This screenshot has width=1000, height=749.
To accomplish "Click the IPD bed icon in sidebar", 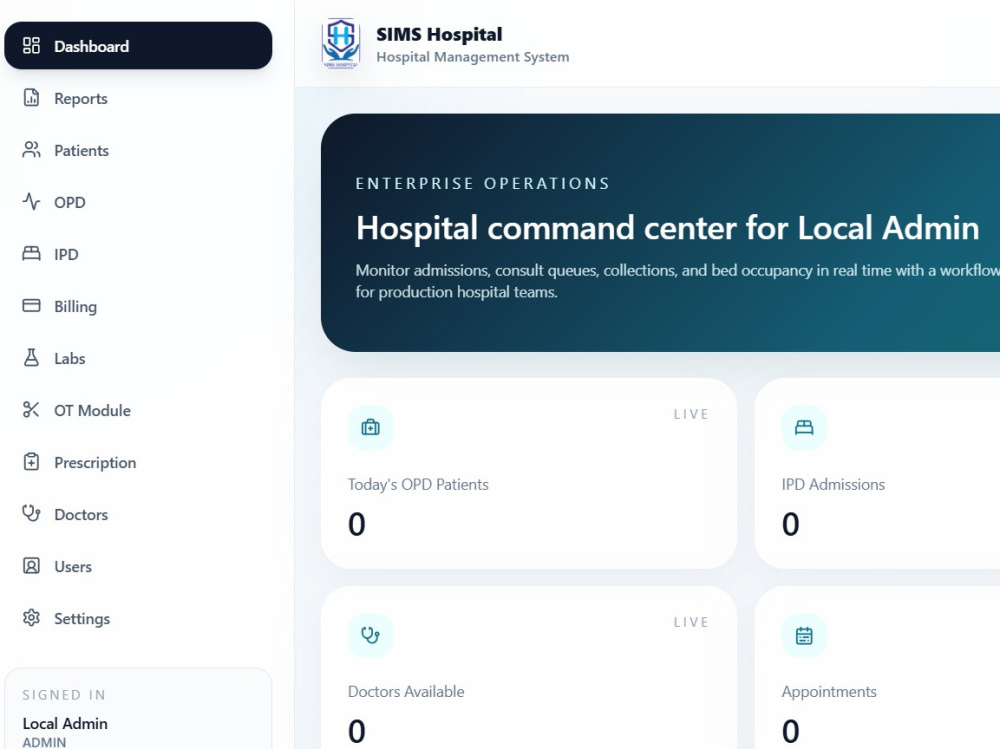I will pos(31,254).
